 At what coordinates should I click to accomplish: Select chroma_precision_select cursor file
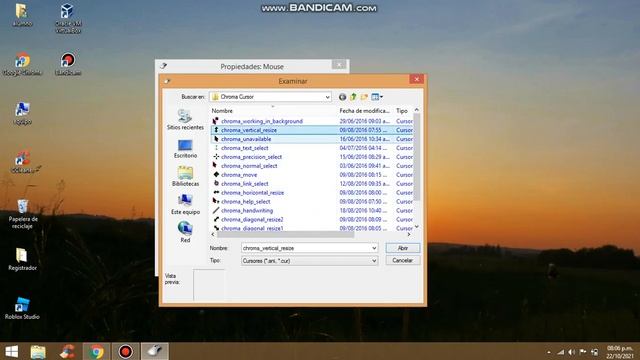(251, 157)
